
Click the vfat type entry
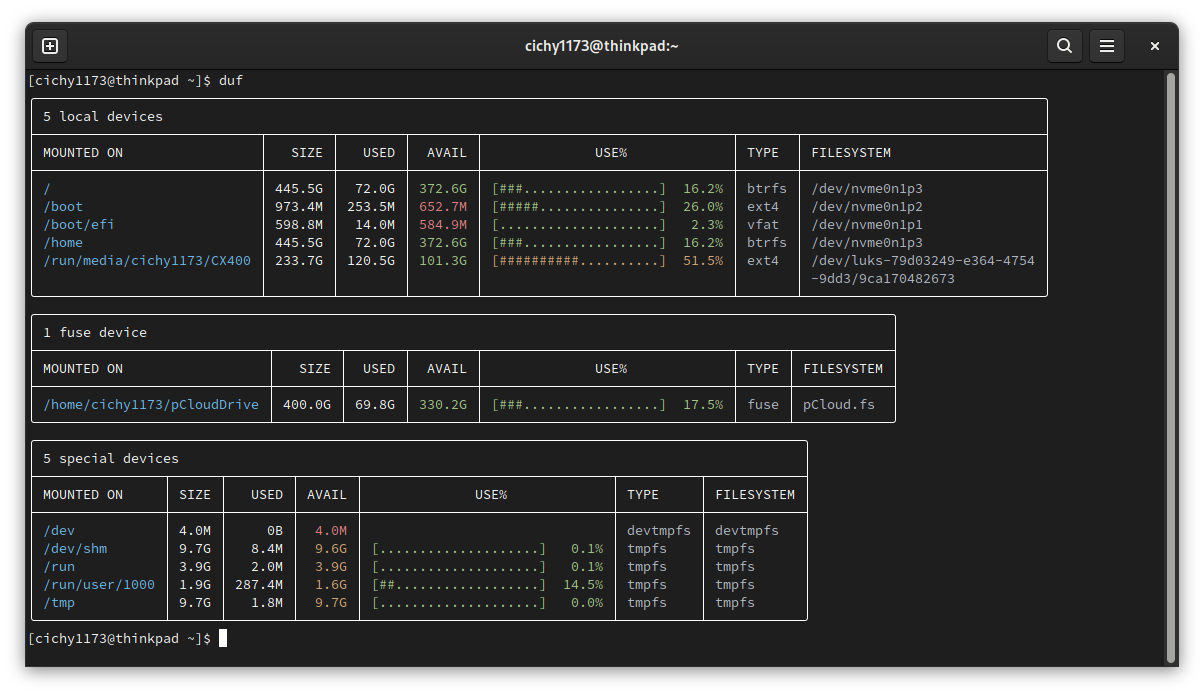click(x=763, y=224)
